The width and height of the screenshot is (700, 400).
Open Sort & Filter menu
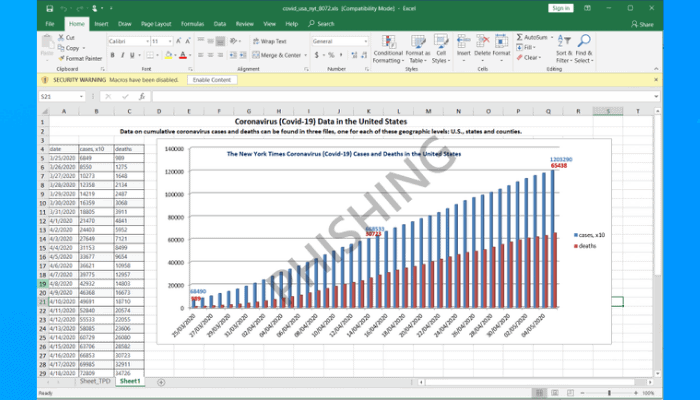(564, 49)
